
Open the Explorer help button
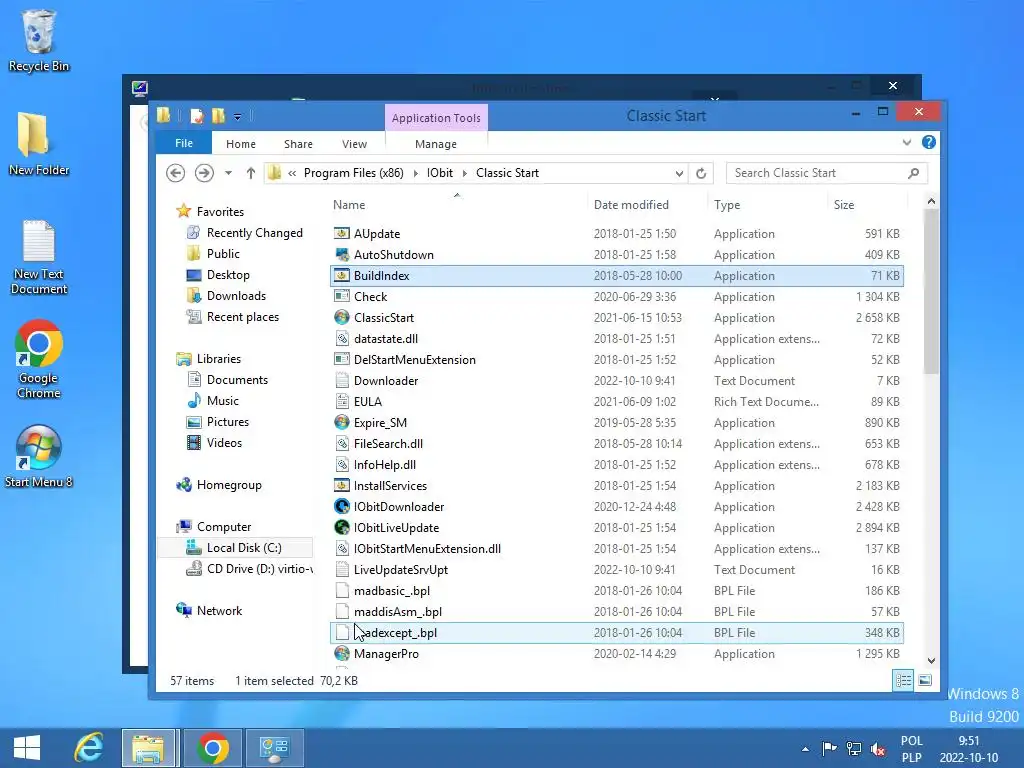click(x=928, y=142)
